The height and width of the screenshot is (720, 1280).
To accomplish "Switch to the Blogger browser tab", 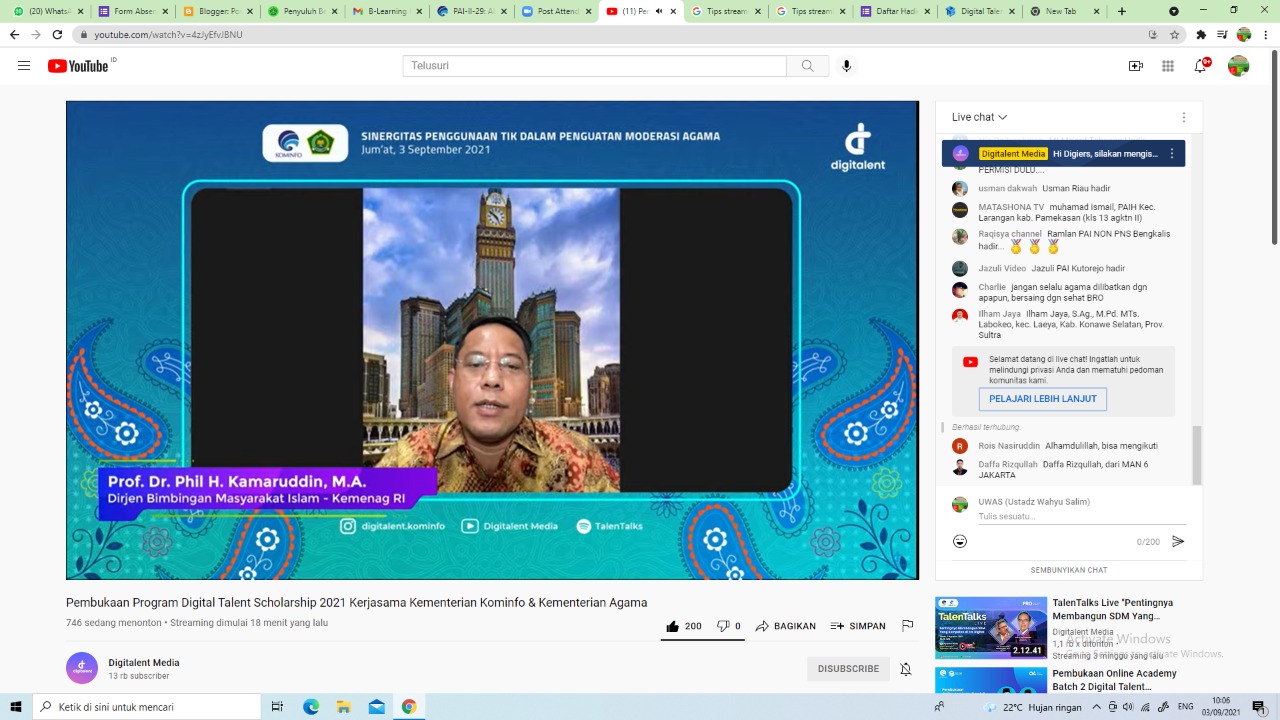I will click(x=218, y=11).
